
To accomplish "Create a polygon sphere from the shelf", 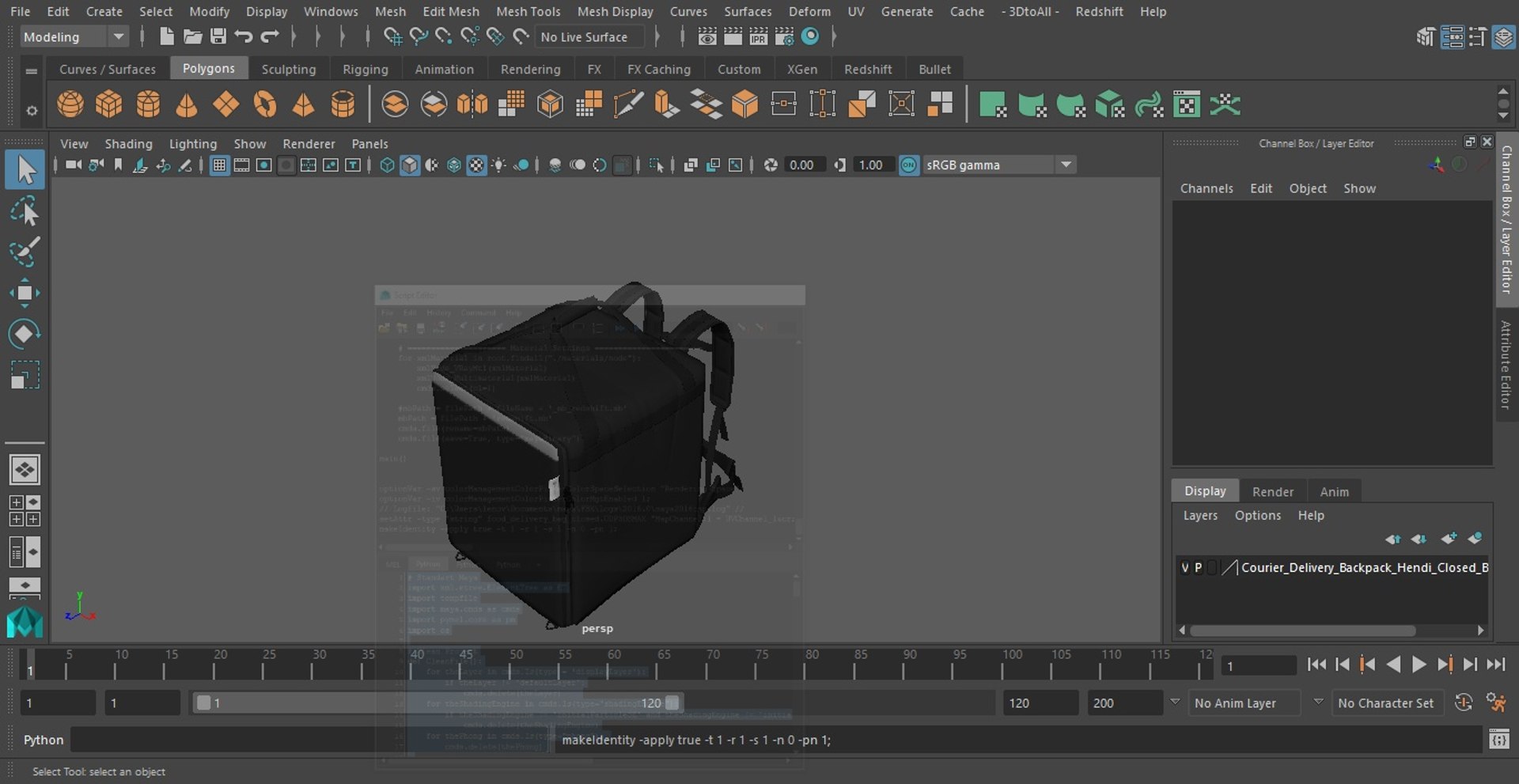I will pyautogui.click(x=70, y=104).
